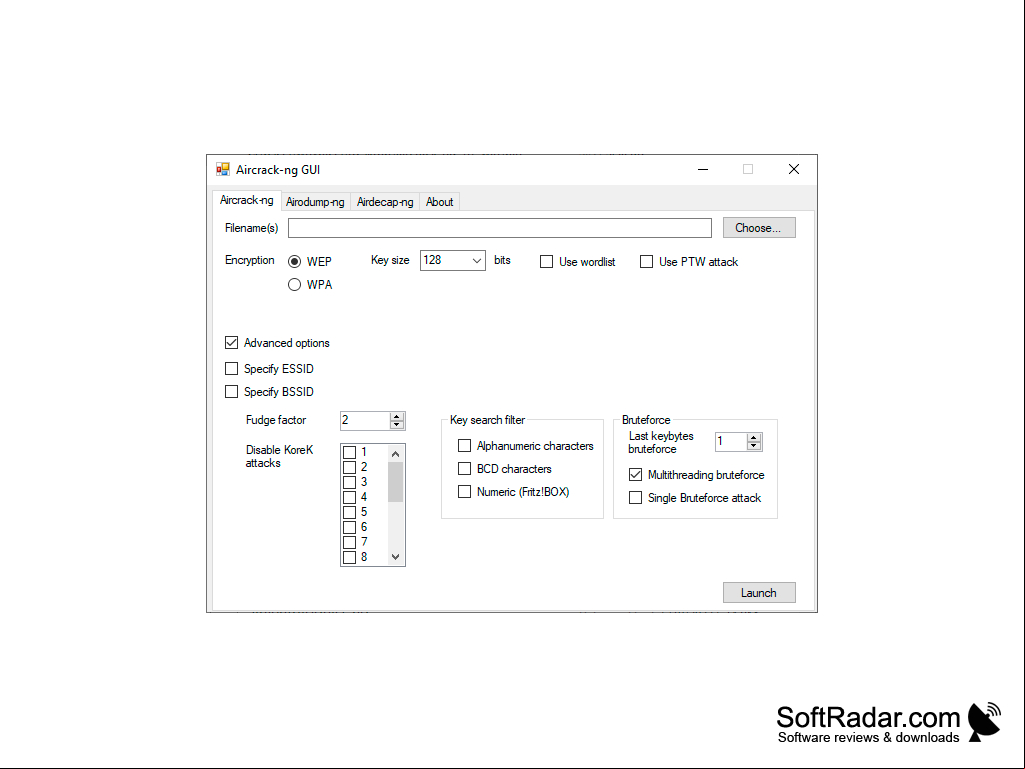Open the About tab
The height and width of the screenshot is (769, 1025).
(439, 202)
